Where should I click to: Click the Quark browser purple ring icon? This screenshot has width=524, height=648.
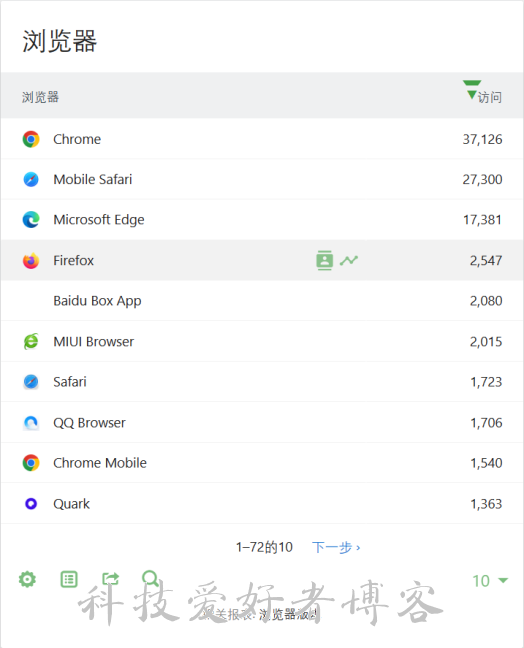pyautogui.click(x=31, y=503)
